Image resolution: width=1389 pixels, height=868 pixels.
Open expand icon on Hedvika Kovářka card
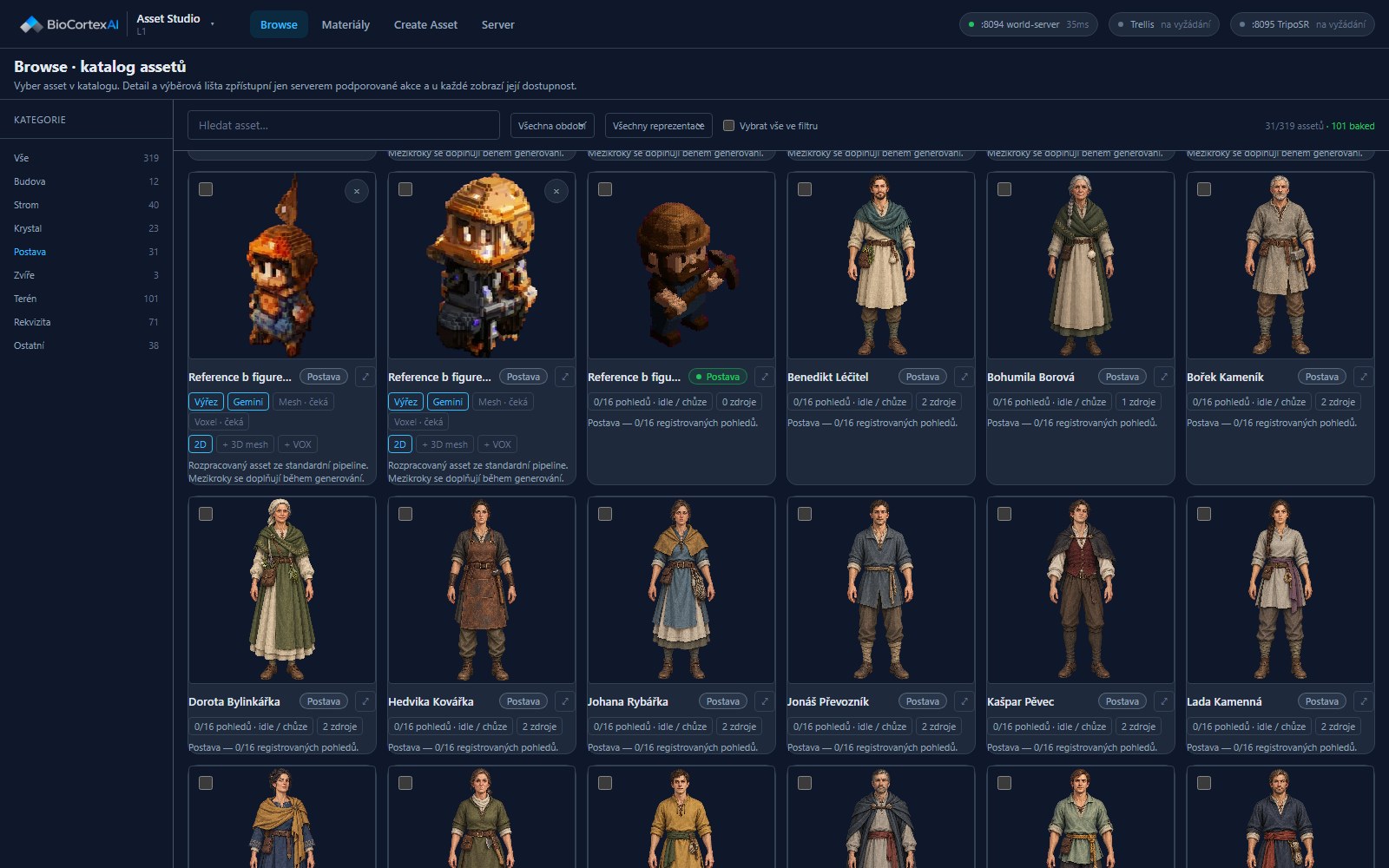pos(565,701)
